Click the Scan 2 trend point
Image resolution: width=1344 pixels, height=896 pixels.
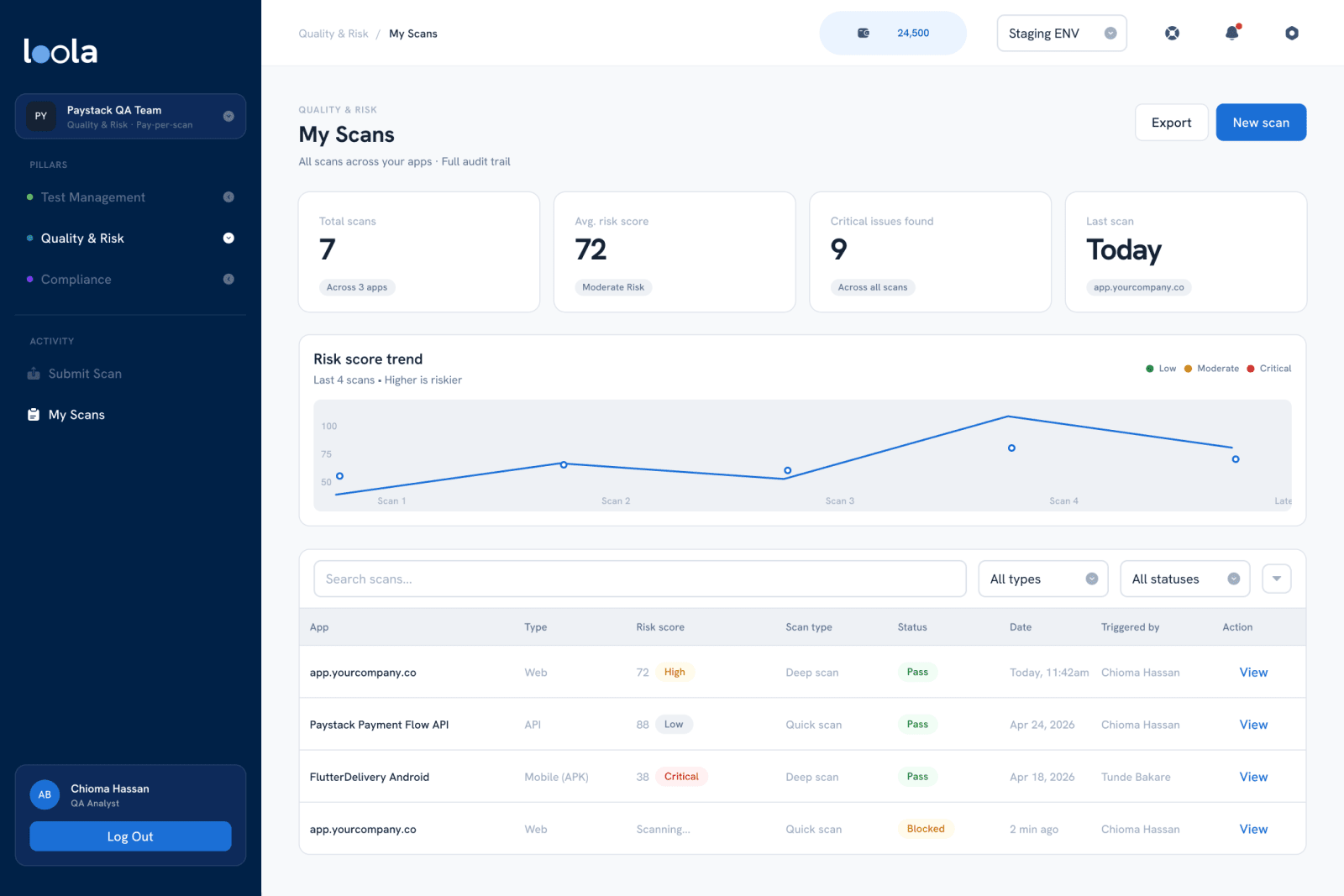(x=564, y=464)
